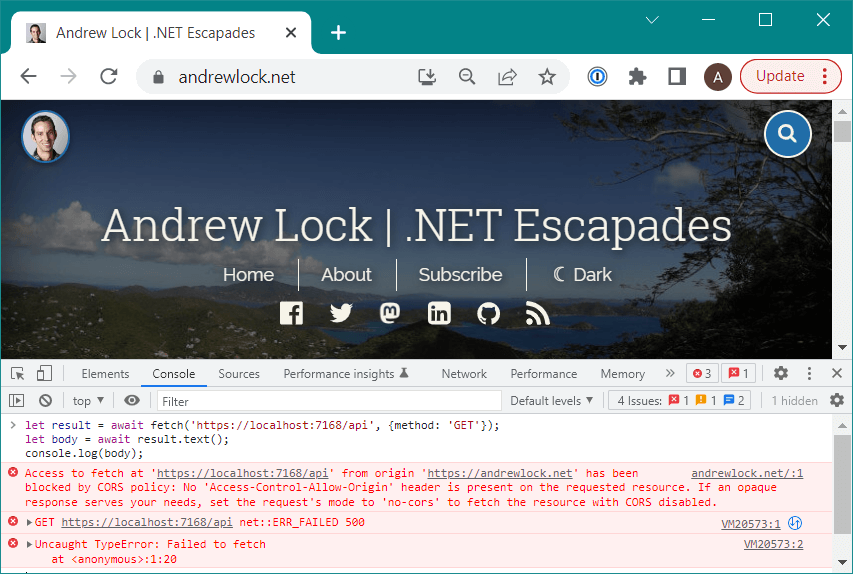Open the Subscribe link
This screenshot has height=574, width=853.
460,275
